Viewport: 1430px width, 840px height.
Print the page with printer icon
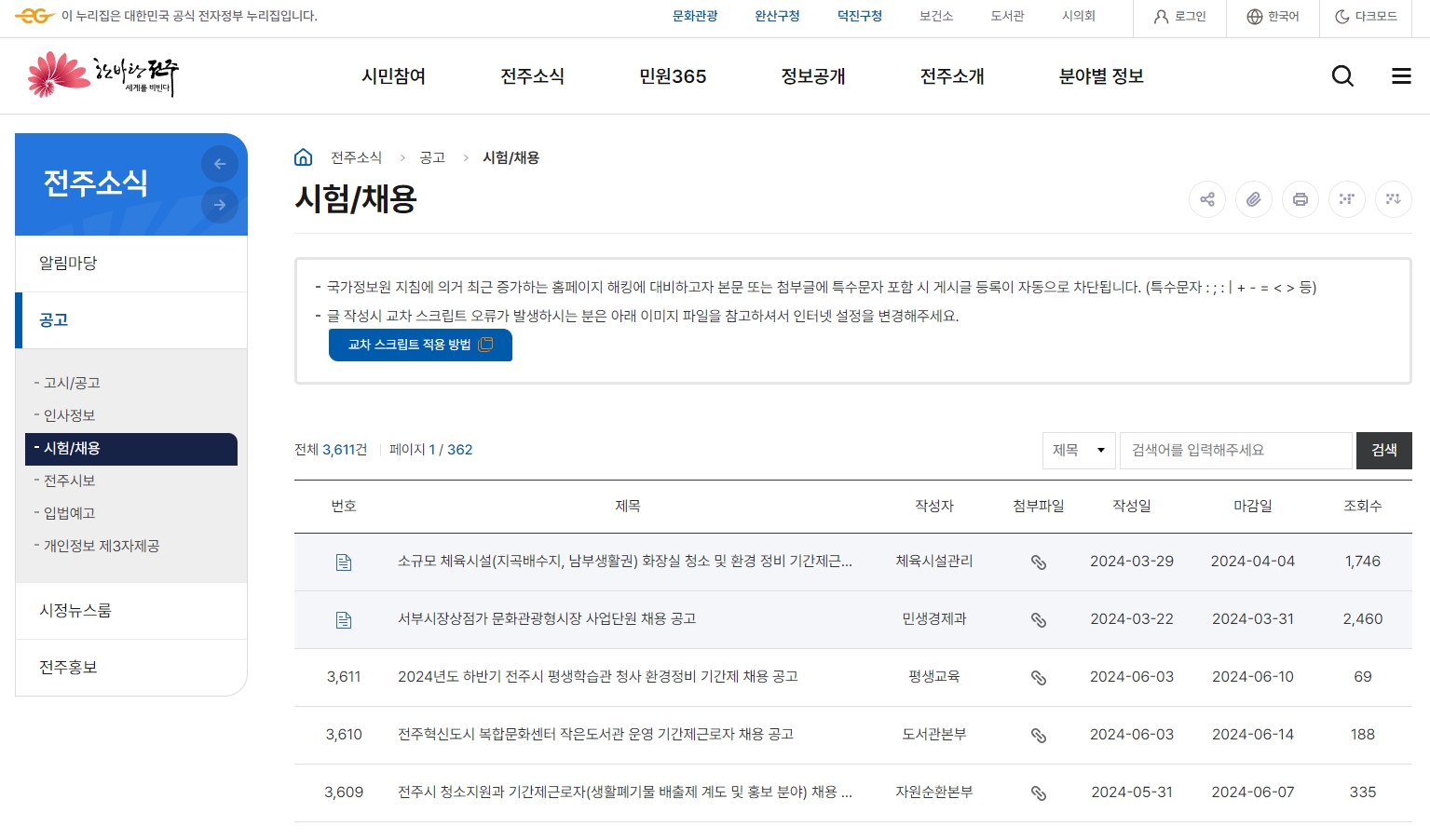point(1301,199)
